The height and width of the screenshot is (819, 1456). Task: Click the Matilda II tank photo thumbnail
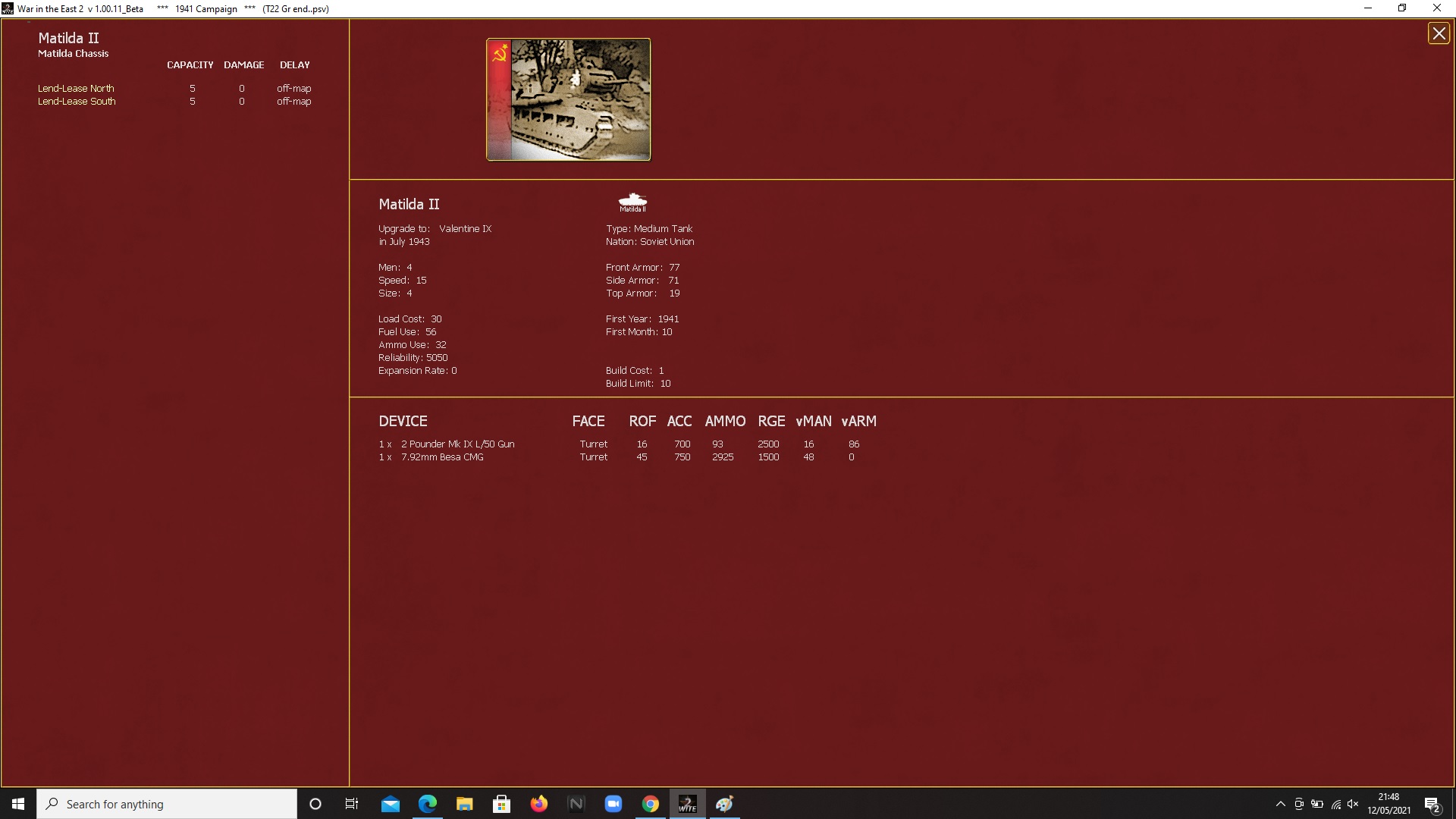(580, 99)
